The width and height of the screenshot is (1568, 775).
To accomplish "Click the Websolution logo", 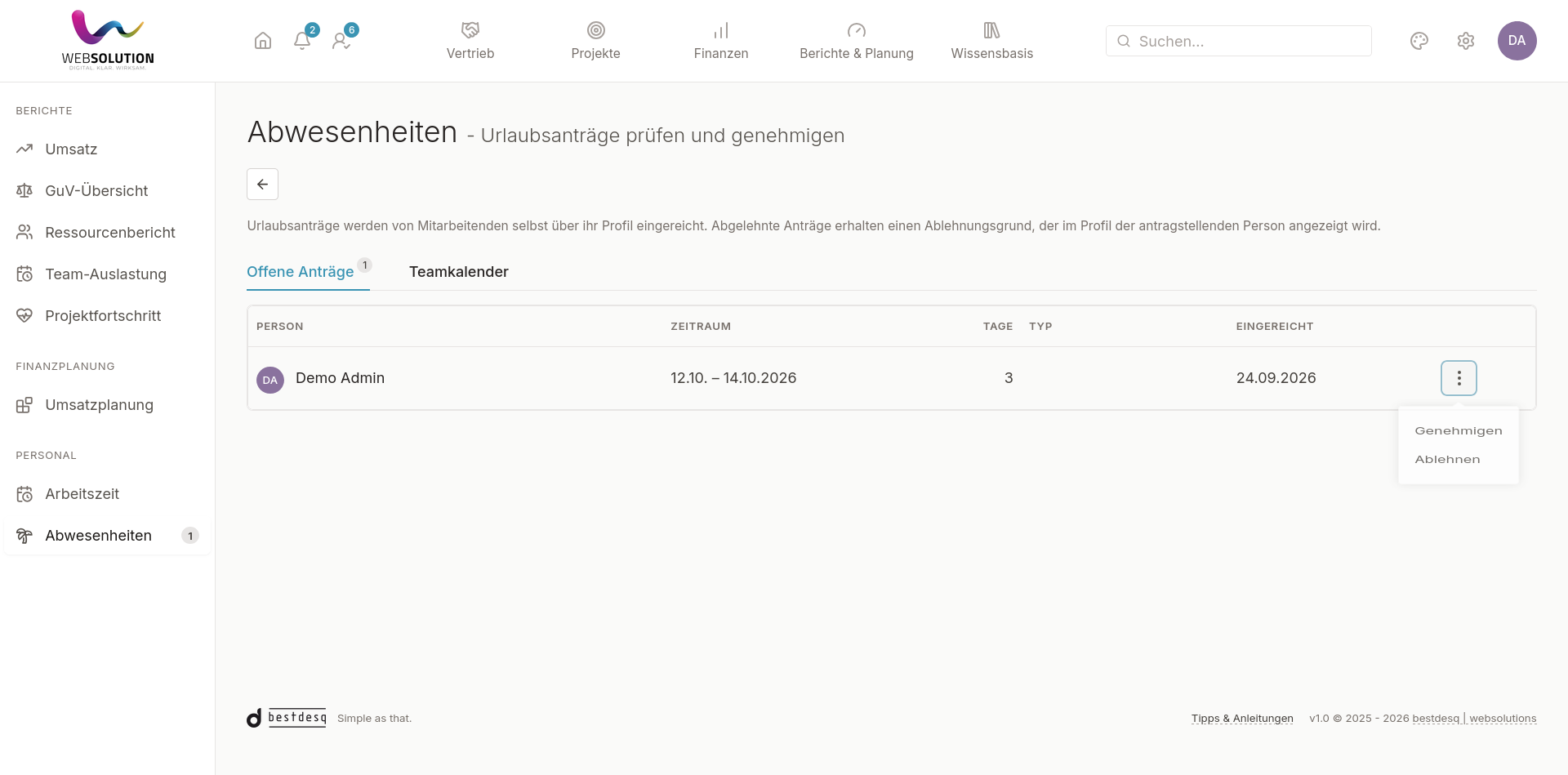I will pyautogui.click(x=108, y=41).
